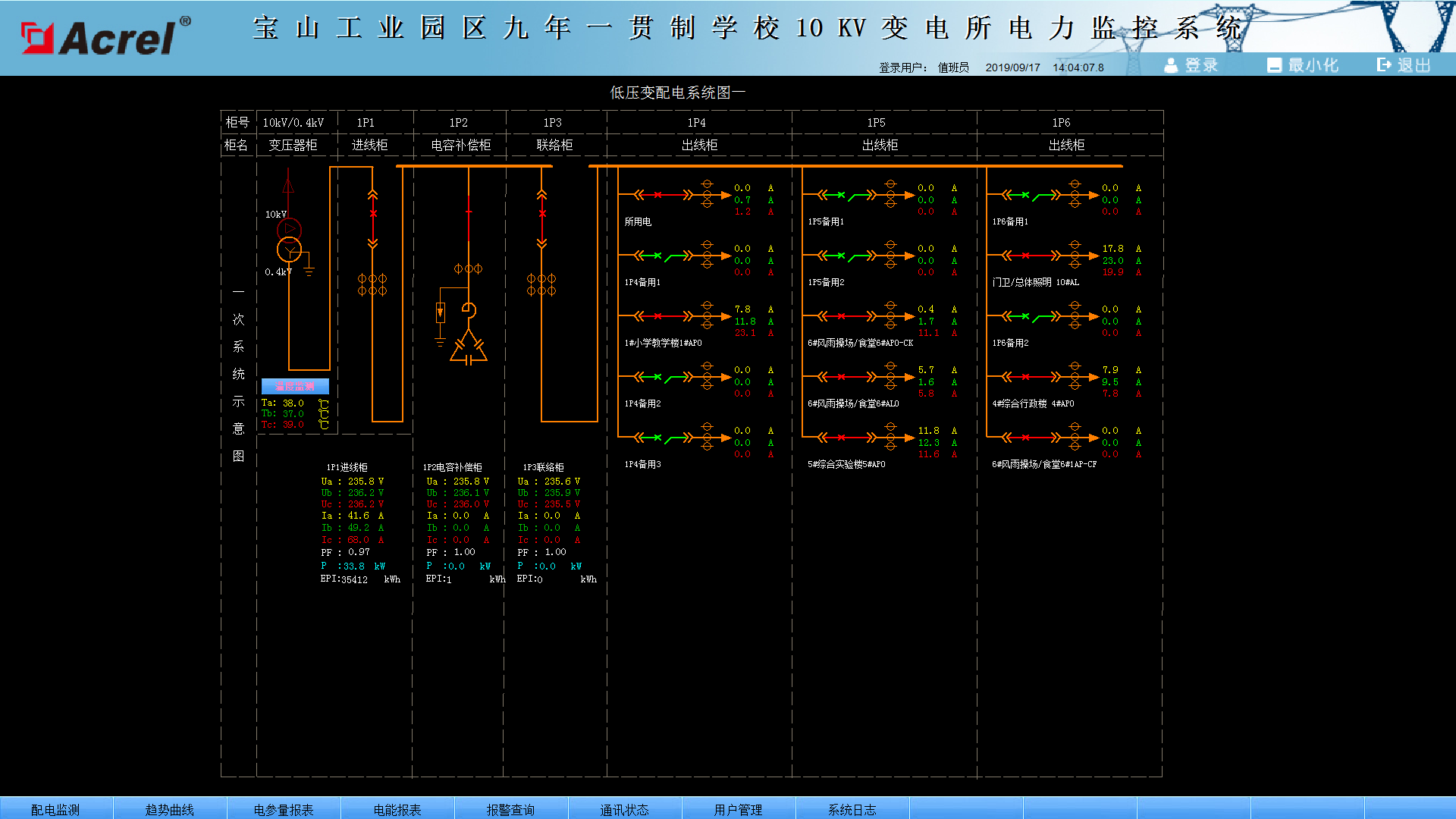Click the login user icon
Screen dimensions: 1456x819
pyautogui.click(x=1171, y=65)
